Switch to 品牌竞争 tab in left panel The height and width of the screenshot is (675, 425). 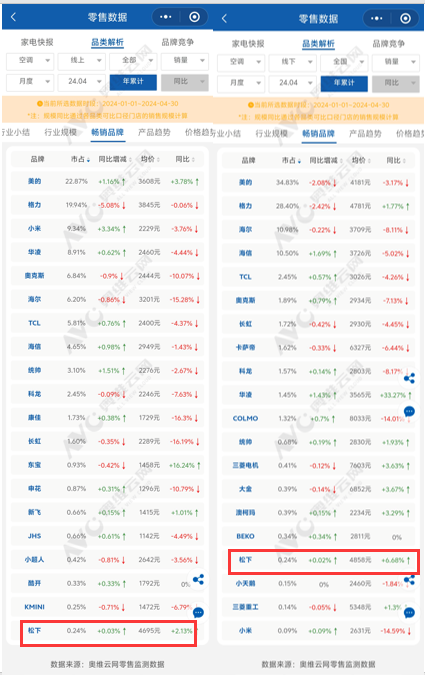click(177, 42)
